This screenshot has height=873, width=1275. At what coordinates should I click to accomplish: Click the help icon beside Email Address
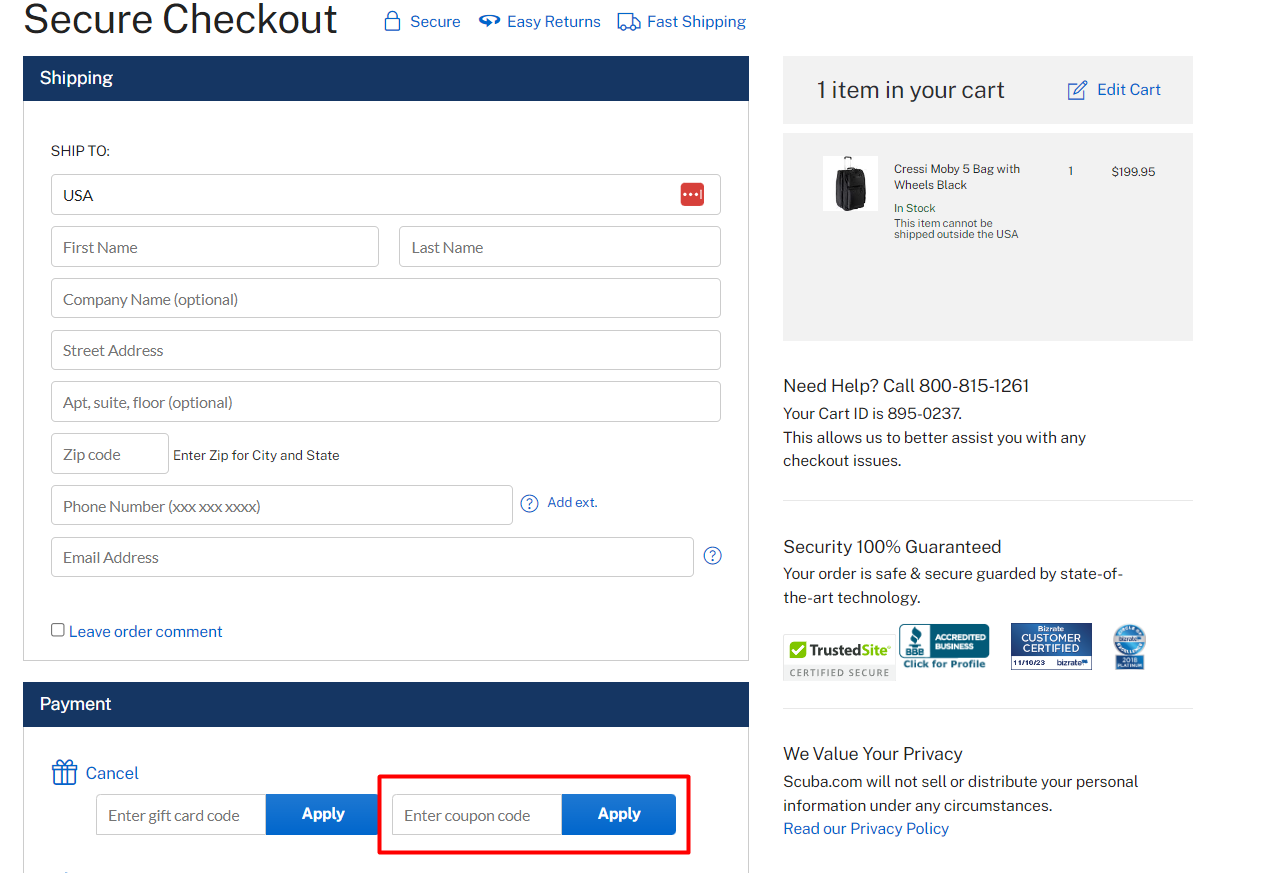tap(713, 556)
